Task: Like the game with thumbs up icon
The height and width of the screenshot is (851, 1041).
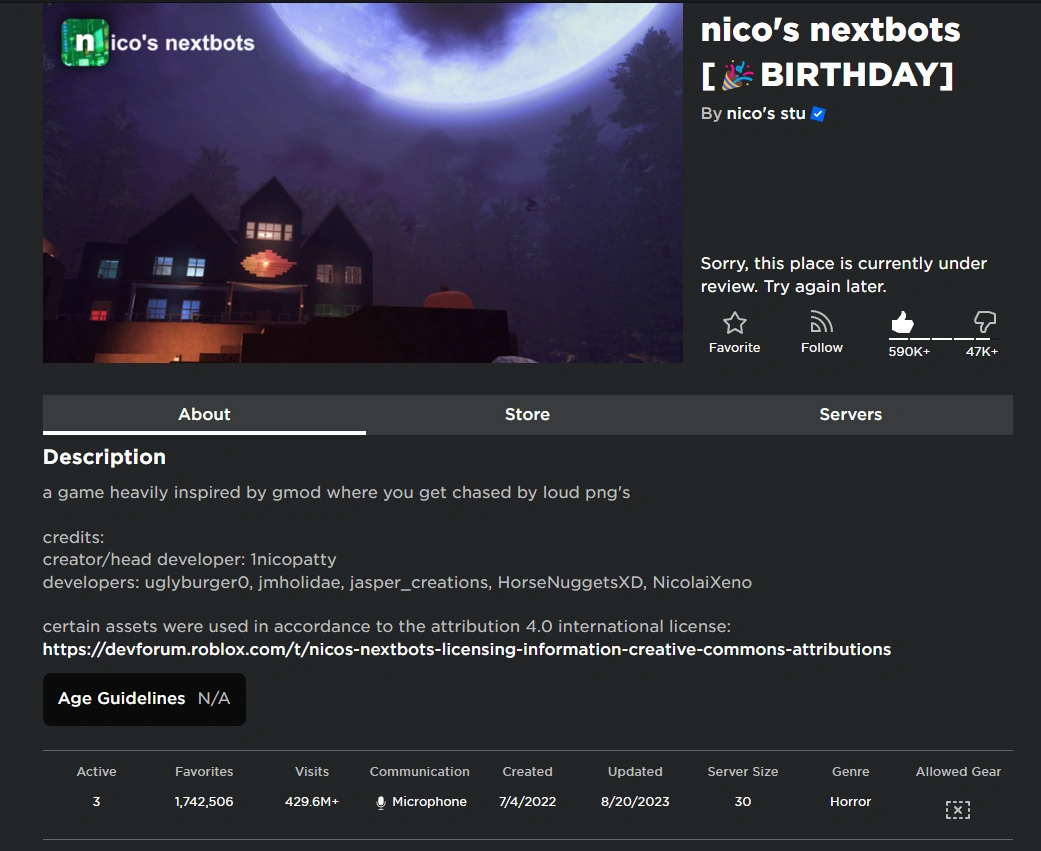Action: 902,322
